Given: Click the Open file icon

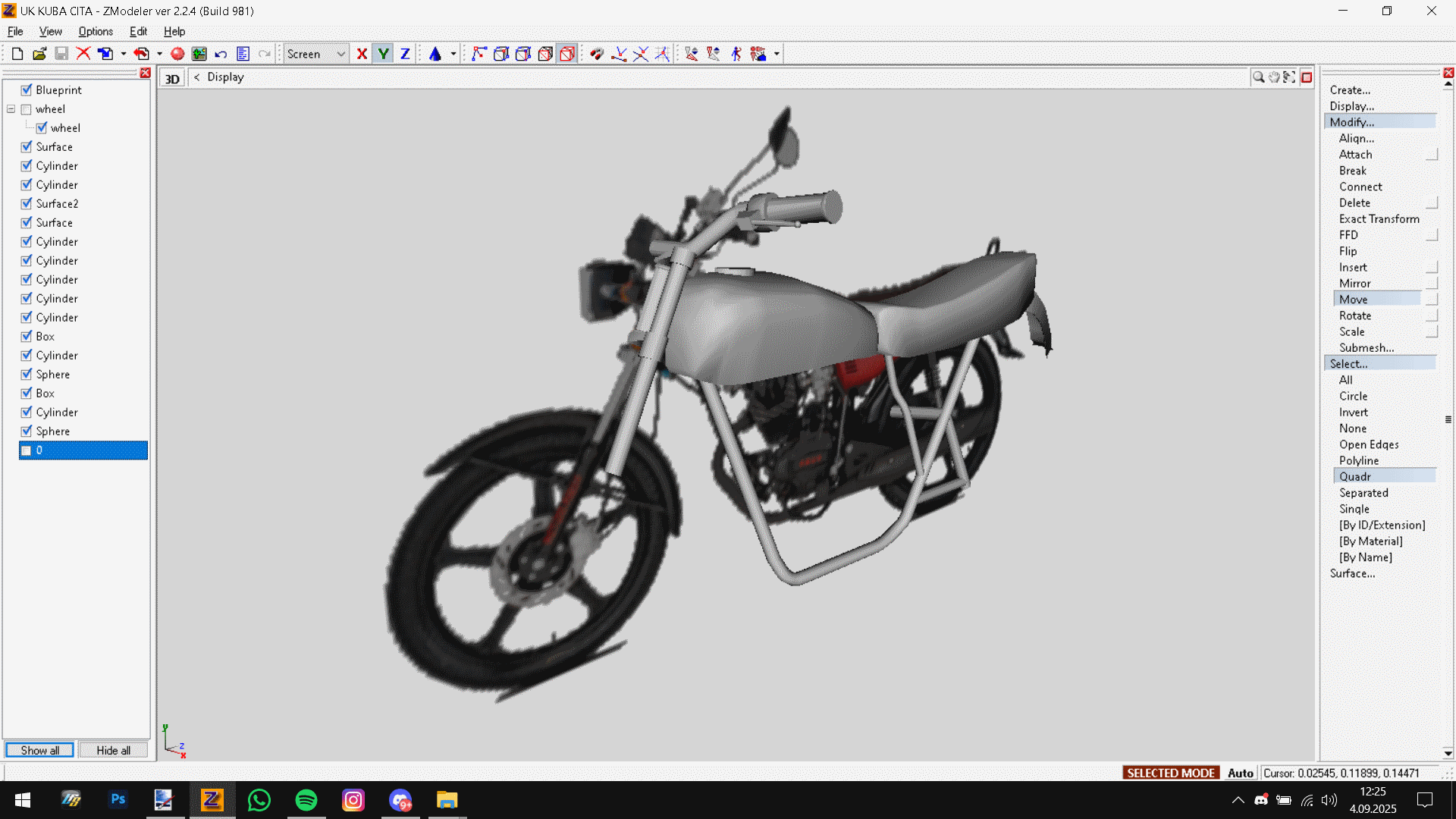Looking at the screenshot, I should coord(39,54).
